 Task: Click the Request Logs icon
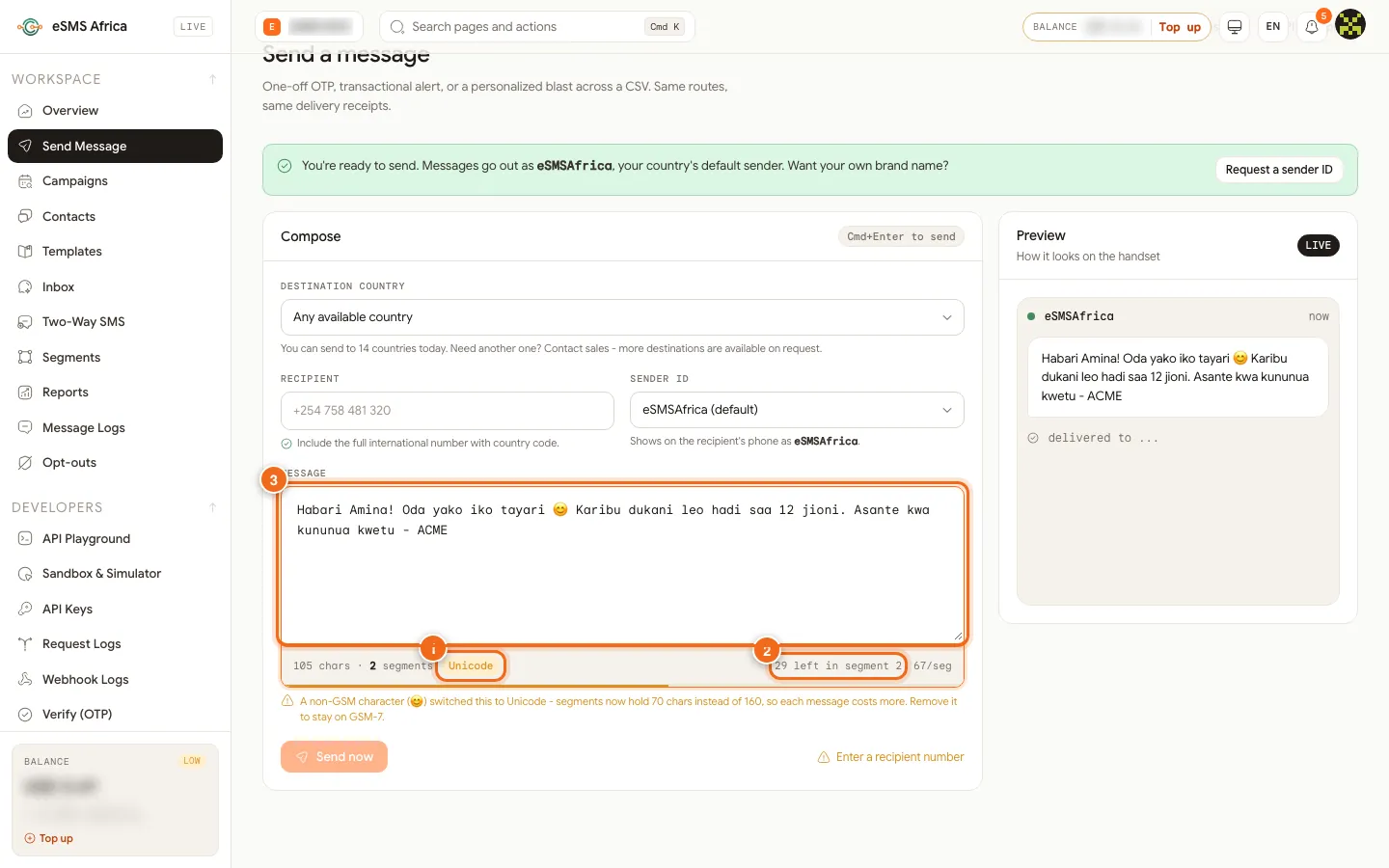(x=25, y=644)
